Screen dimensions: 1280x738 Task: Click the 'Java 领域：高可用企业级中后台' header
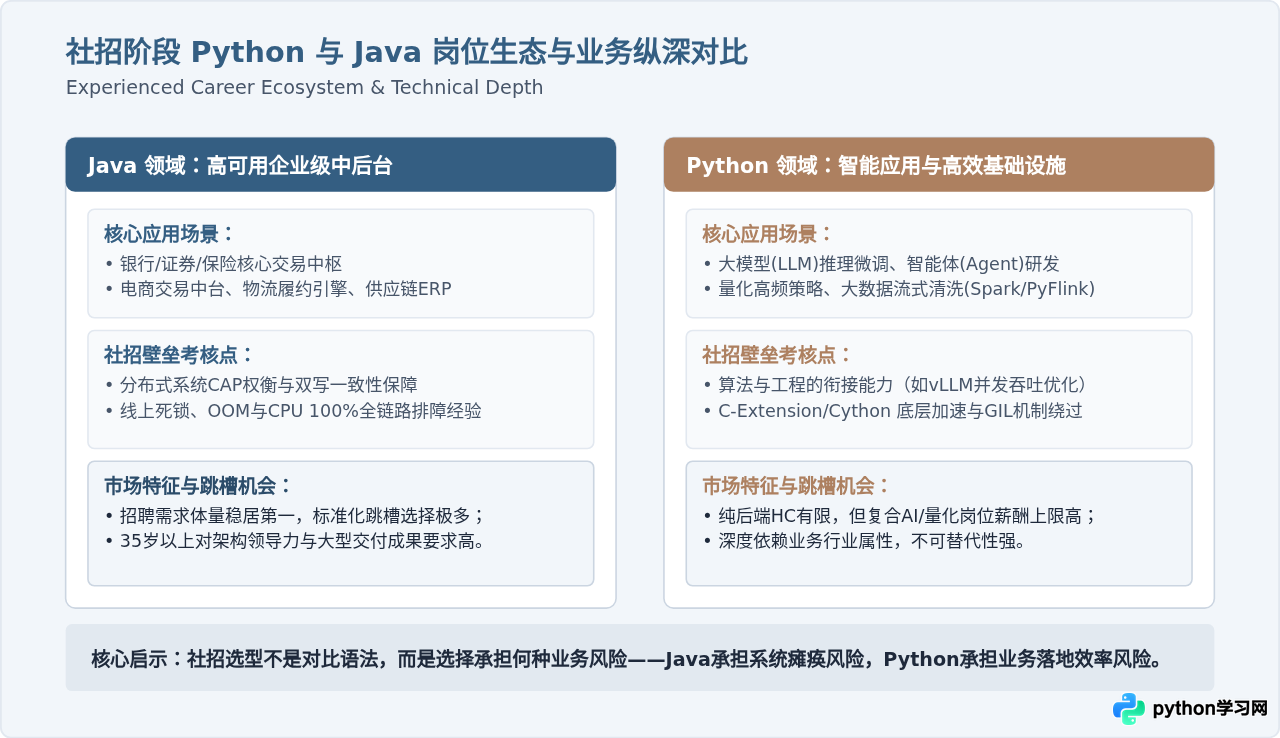tap(341, 165)
